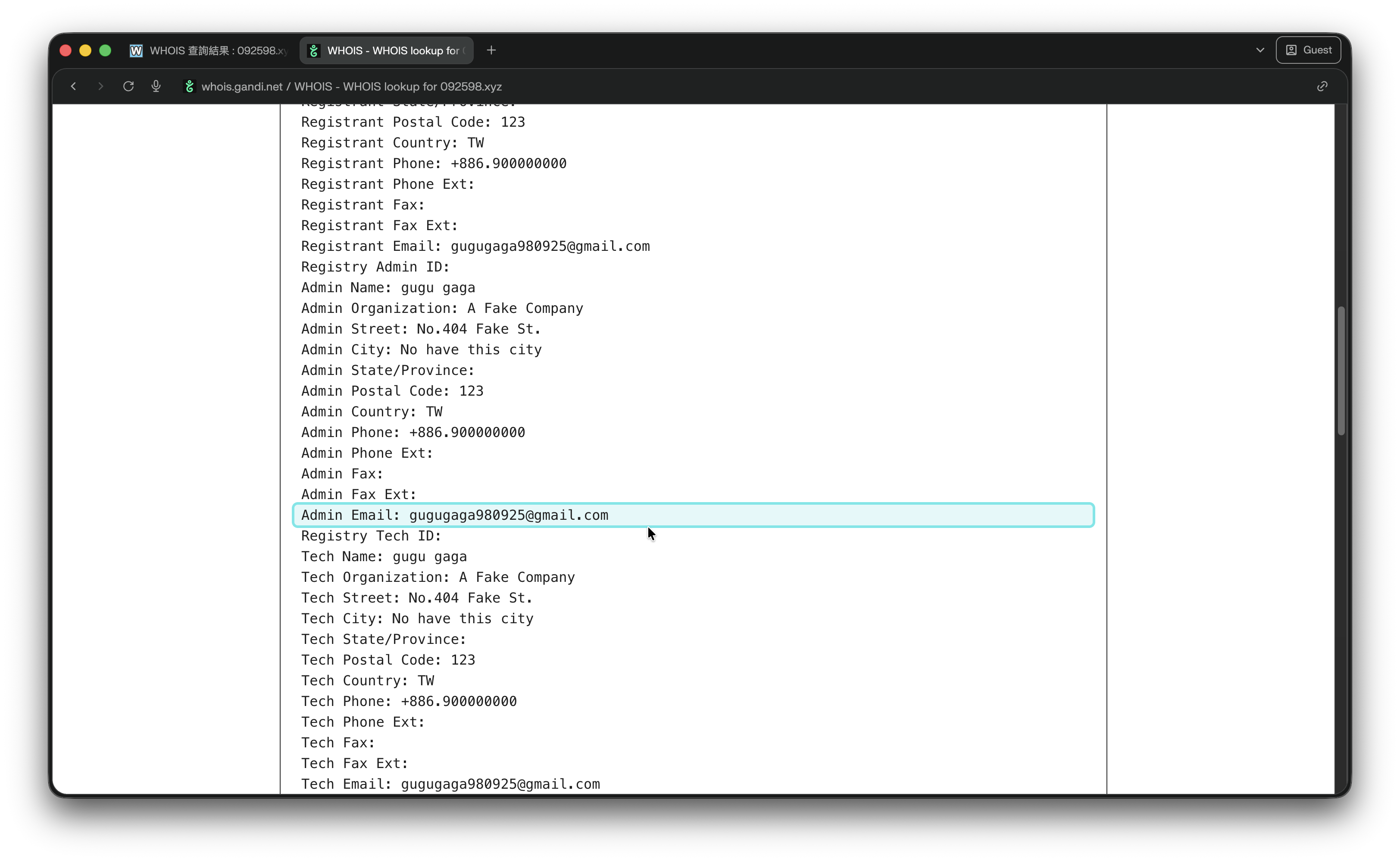The height and width of the screenshot is (862, 1400).
Task: Reload the page with the refresh icon
Action: click(128, 86)
